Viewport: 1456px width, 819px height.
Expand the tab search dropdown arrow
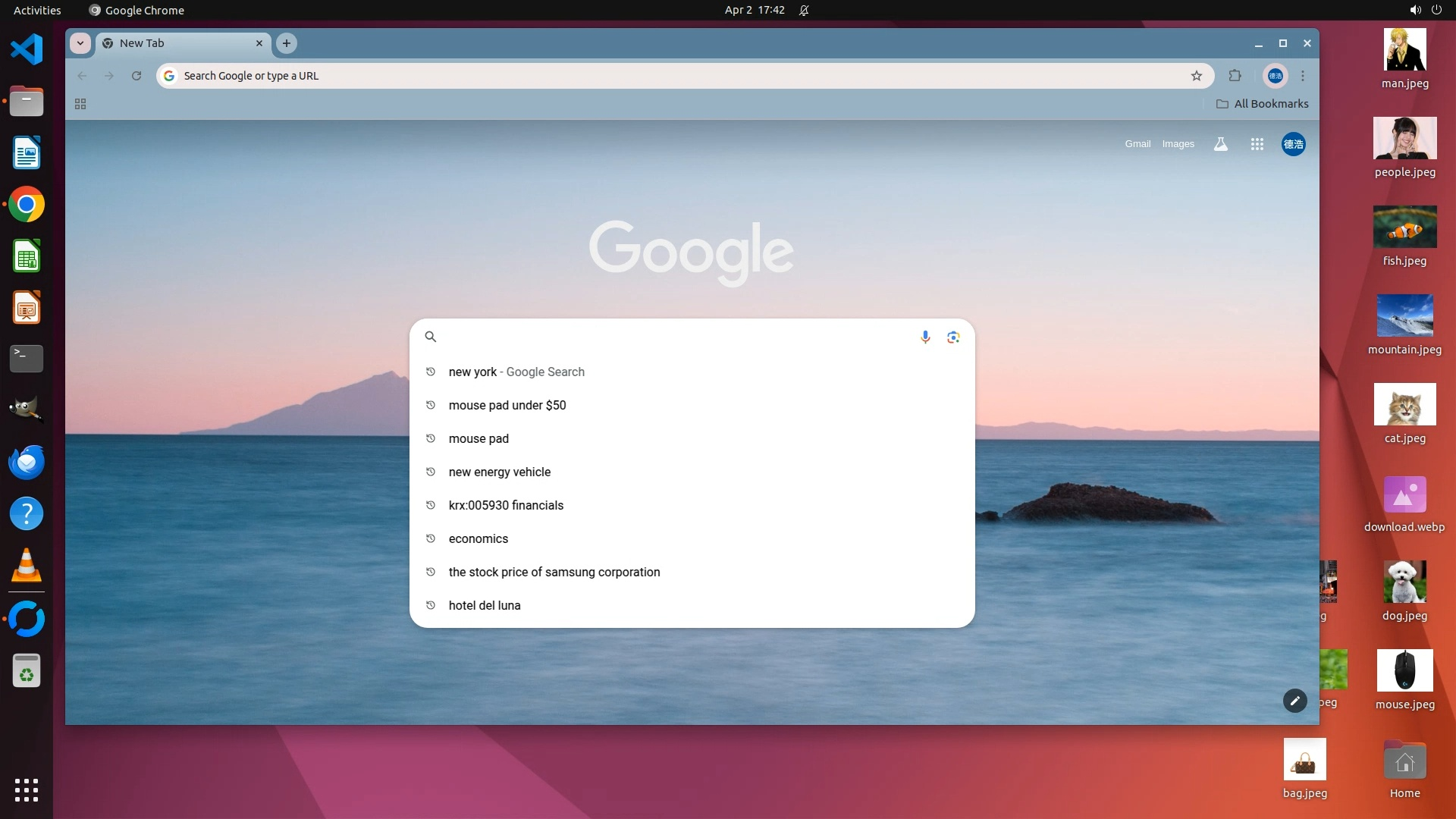pyautogui.click(x=80, y=43)
